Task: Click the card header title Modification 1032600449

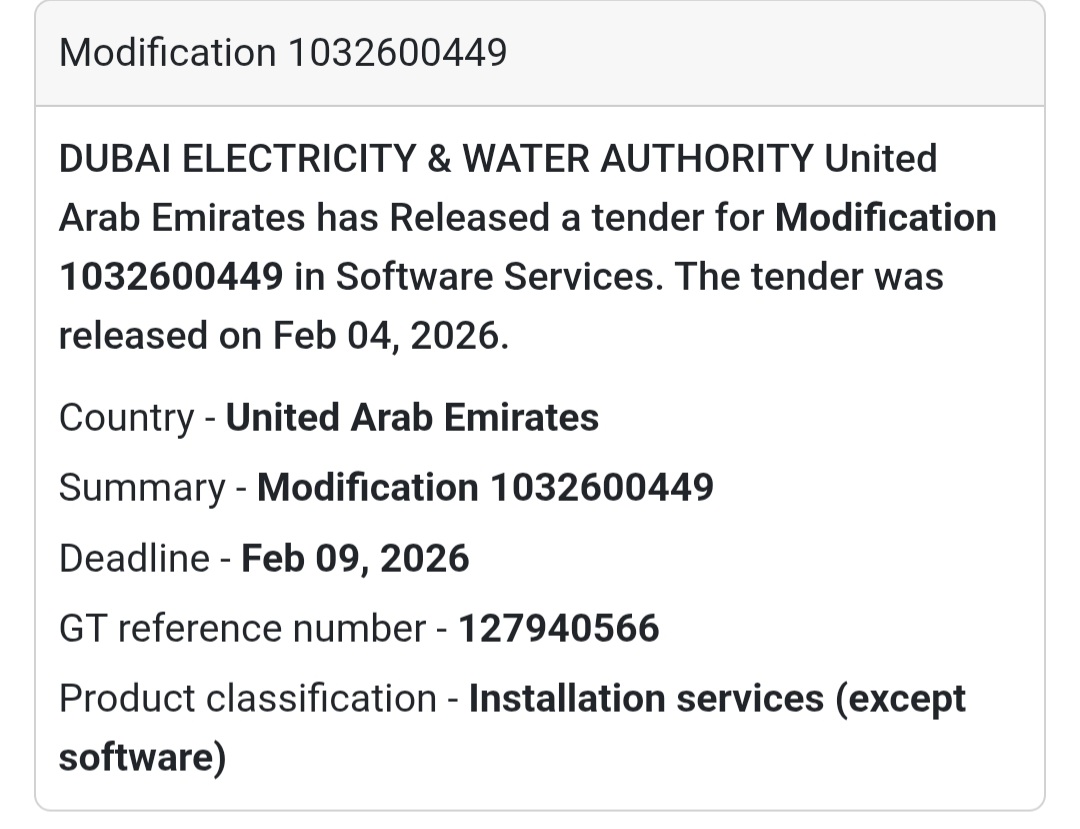Action: [283, 52]
